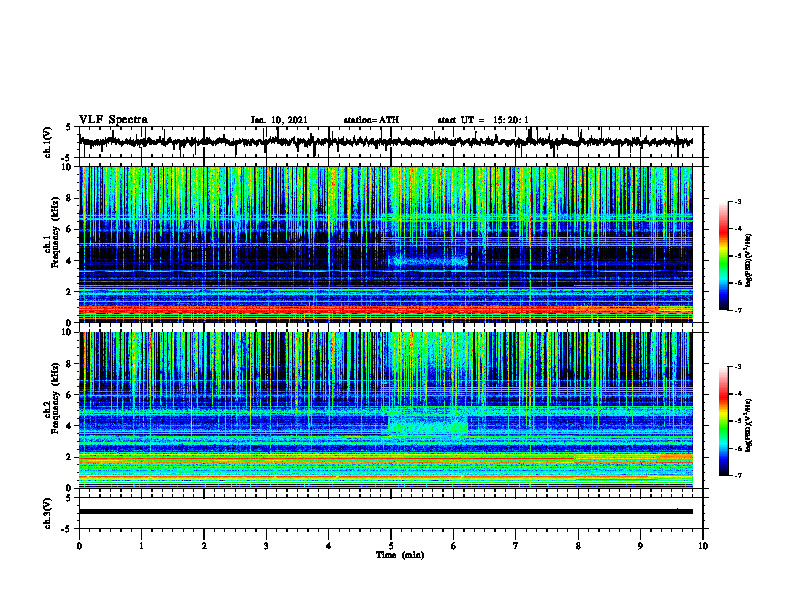The width and height of the screenshot is (792, 612).
Task: Click the ch.3 flat voltage trace
Action: pyautogui.click(x=385, y=512)
